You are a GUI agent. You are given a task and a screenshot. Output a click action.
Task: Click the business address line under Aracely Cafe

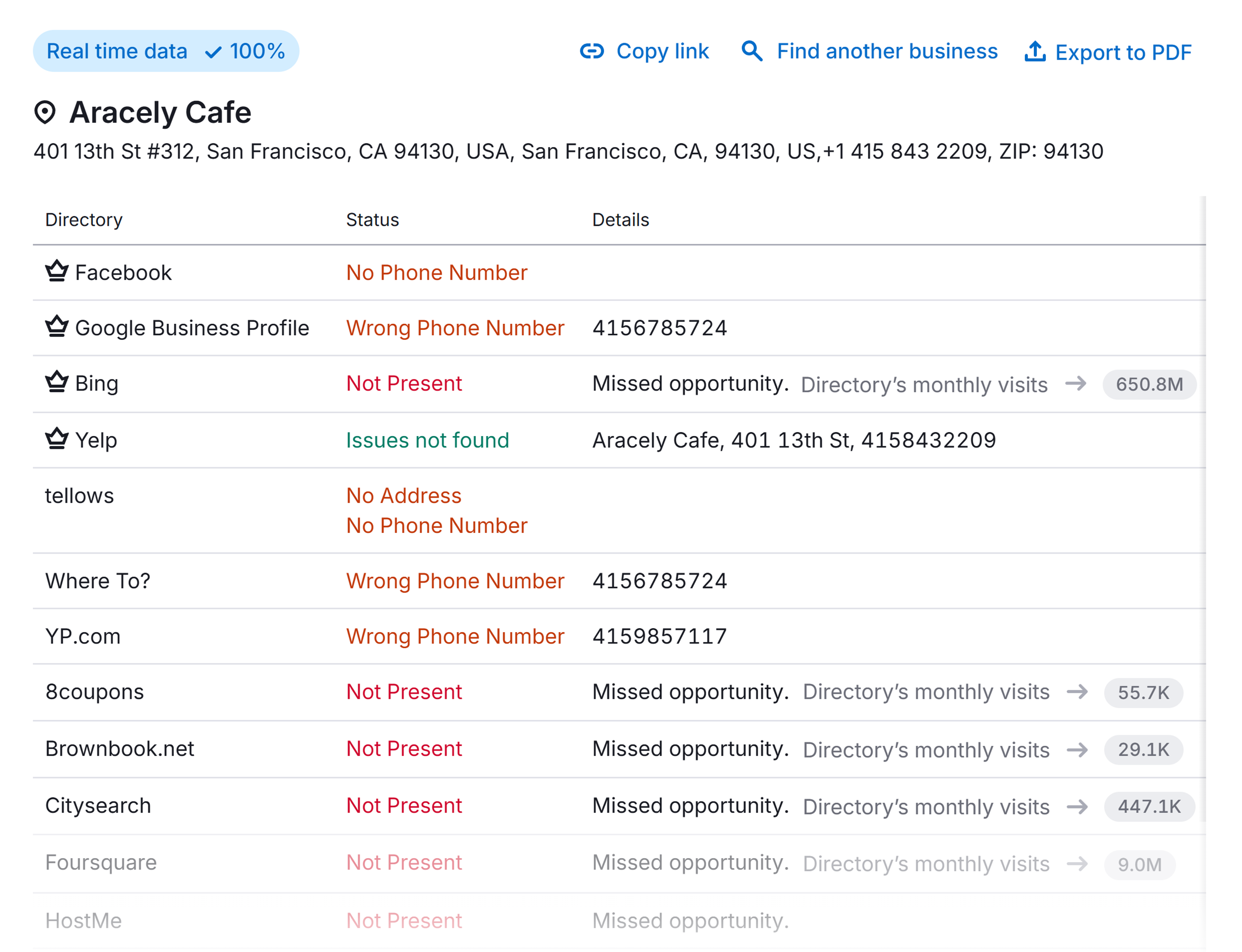[568, 151]
